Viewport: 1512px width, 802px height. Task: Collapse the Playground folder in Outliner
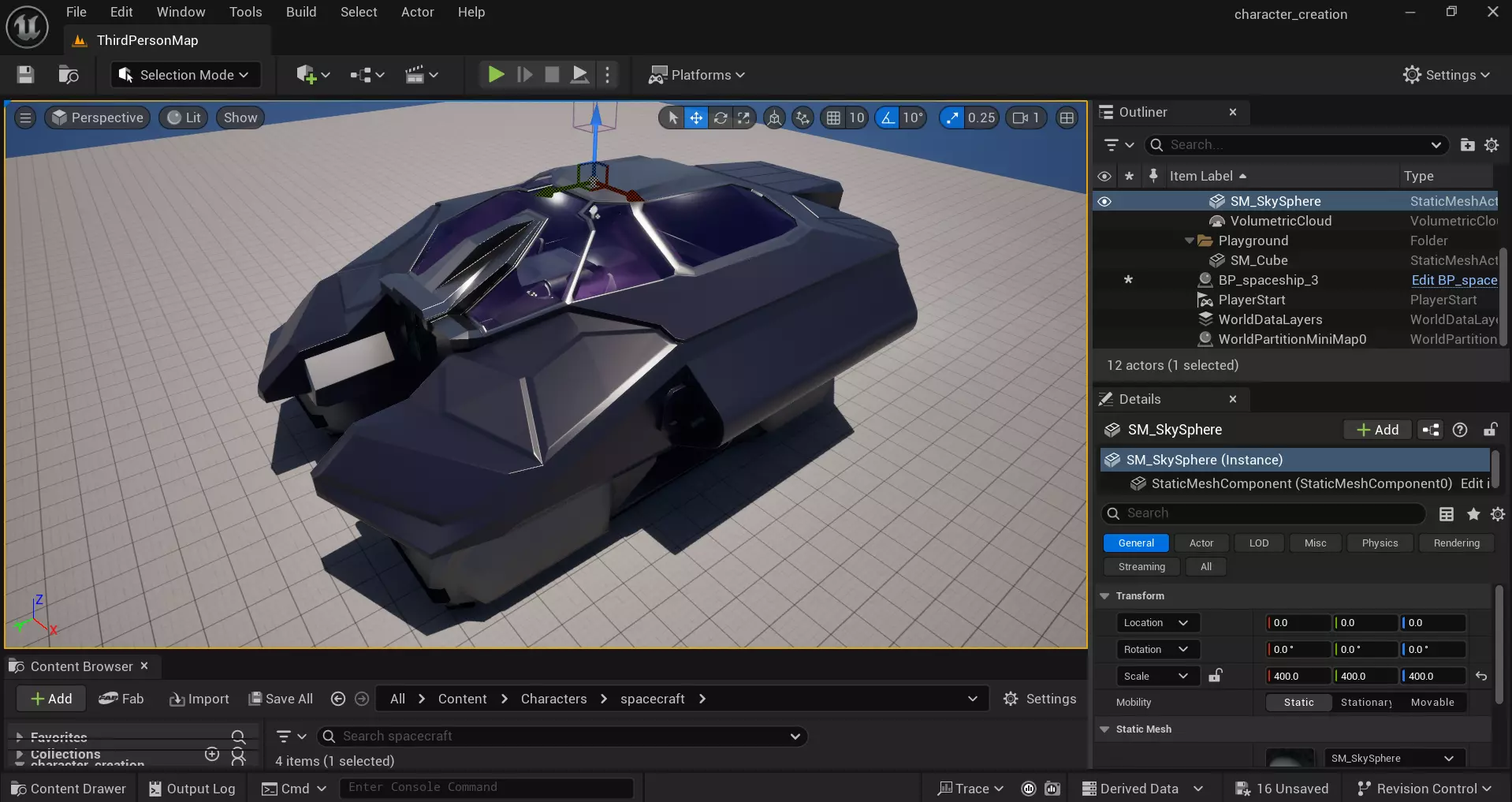(1189, 241)
